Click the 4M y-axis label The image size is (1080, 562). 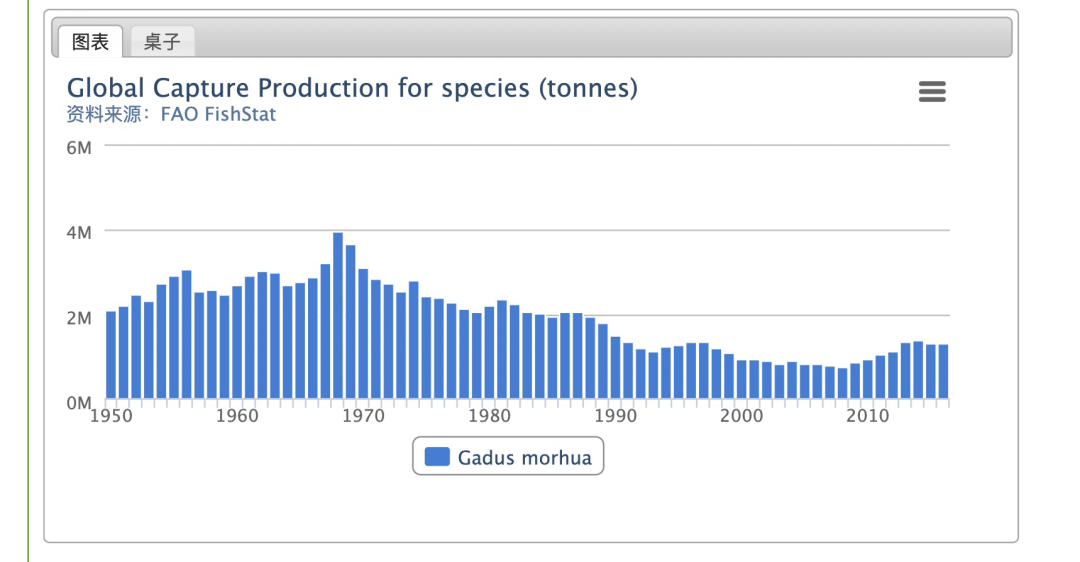[x=79, y=233]
